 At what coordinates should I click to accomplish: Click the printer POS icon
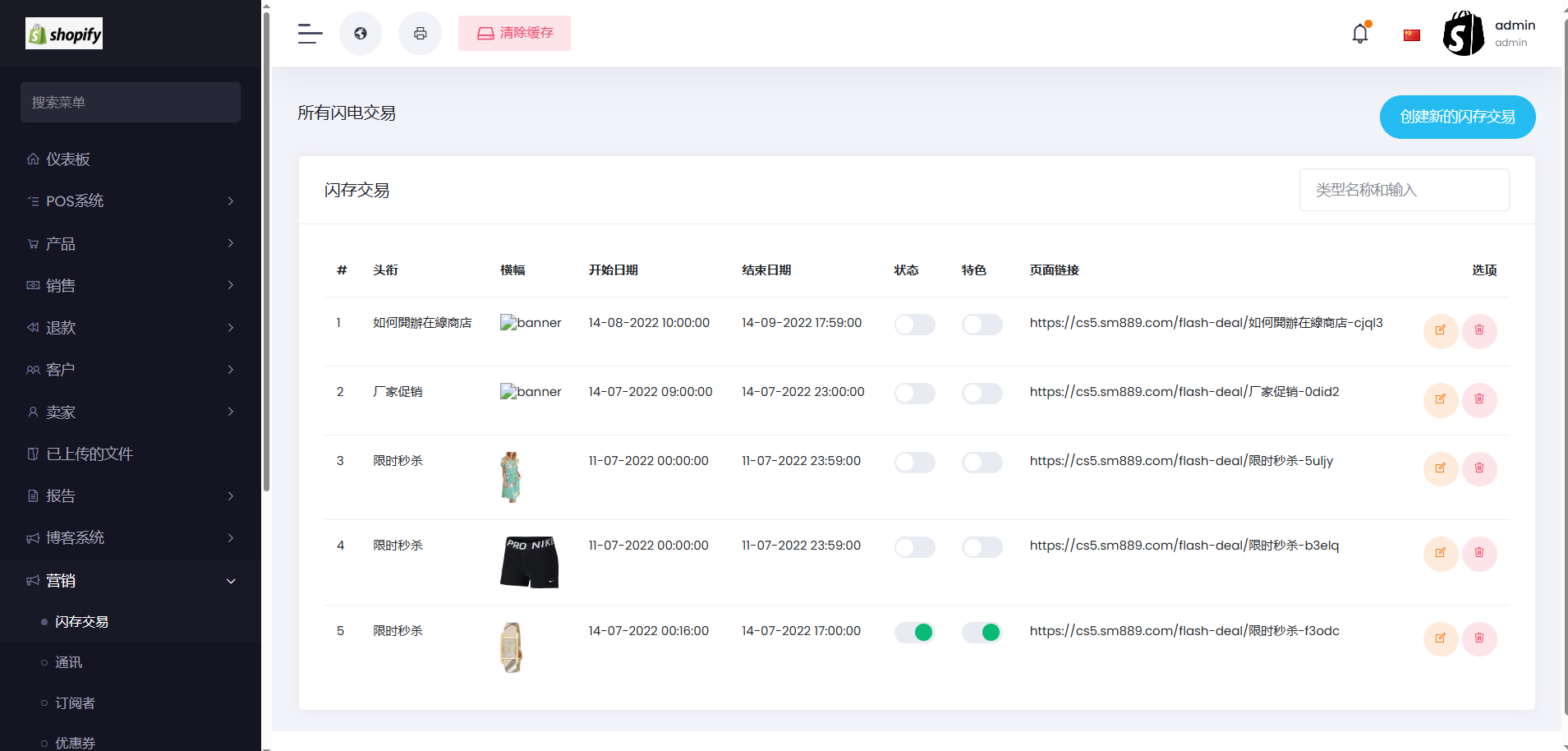(420, 34)
